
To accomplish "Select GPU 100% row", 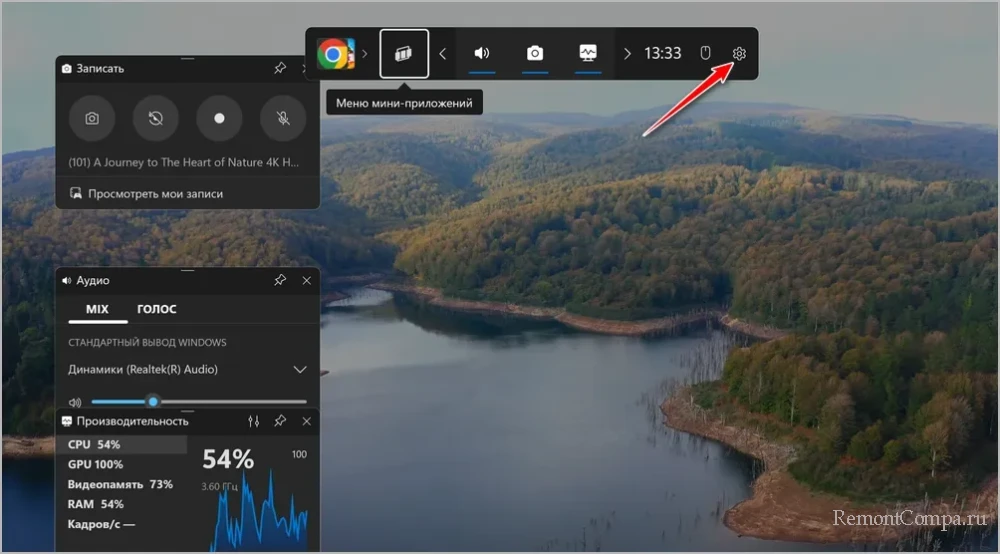I will pos(121,464).
